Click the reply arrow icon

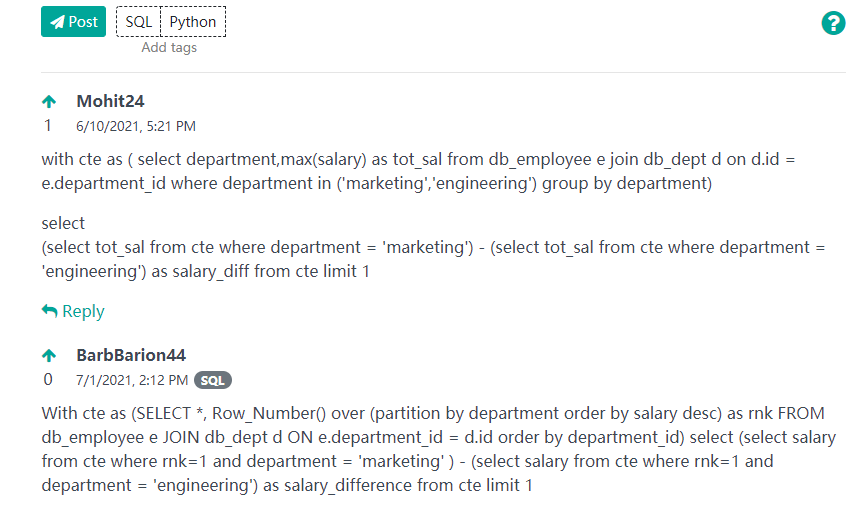click(49, 311)
